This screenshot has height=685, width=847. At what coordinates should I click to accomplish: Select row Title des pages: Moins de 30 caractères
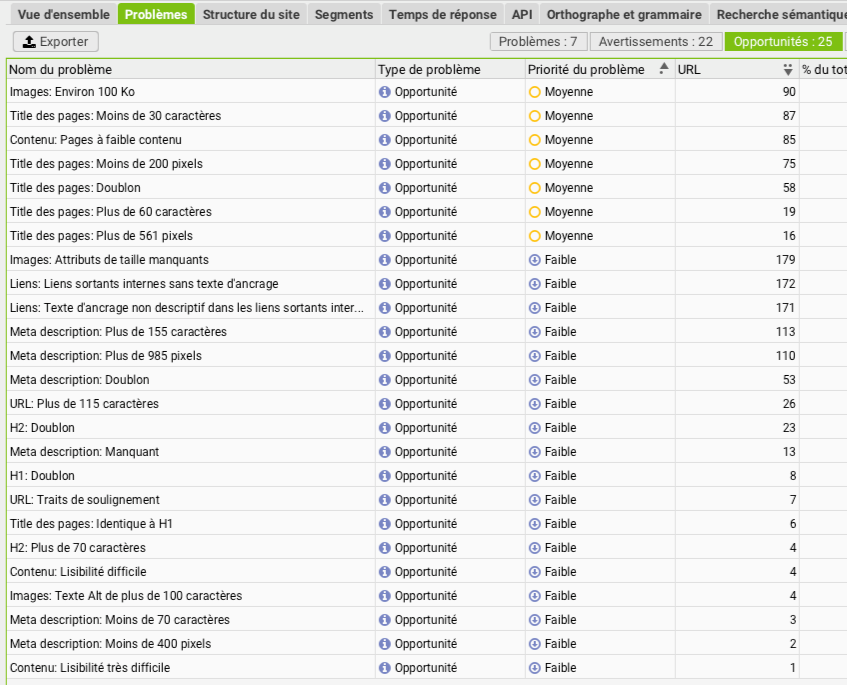point(427,116)
